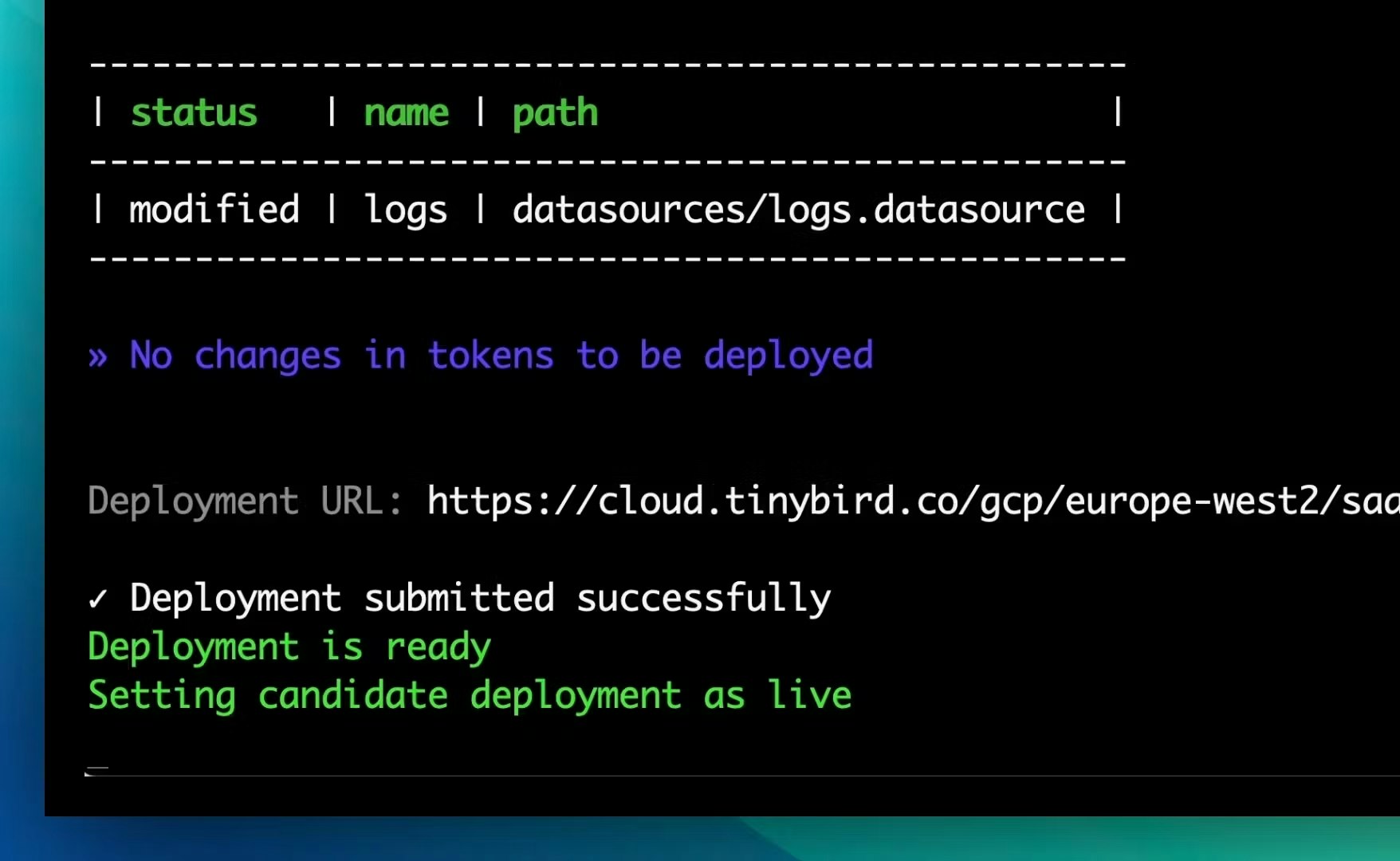
Task: Click the 'Deployment URL:' label
Action: point(246,501)
